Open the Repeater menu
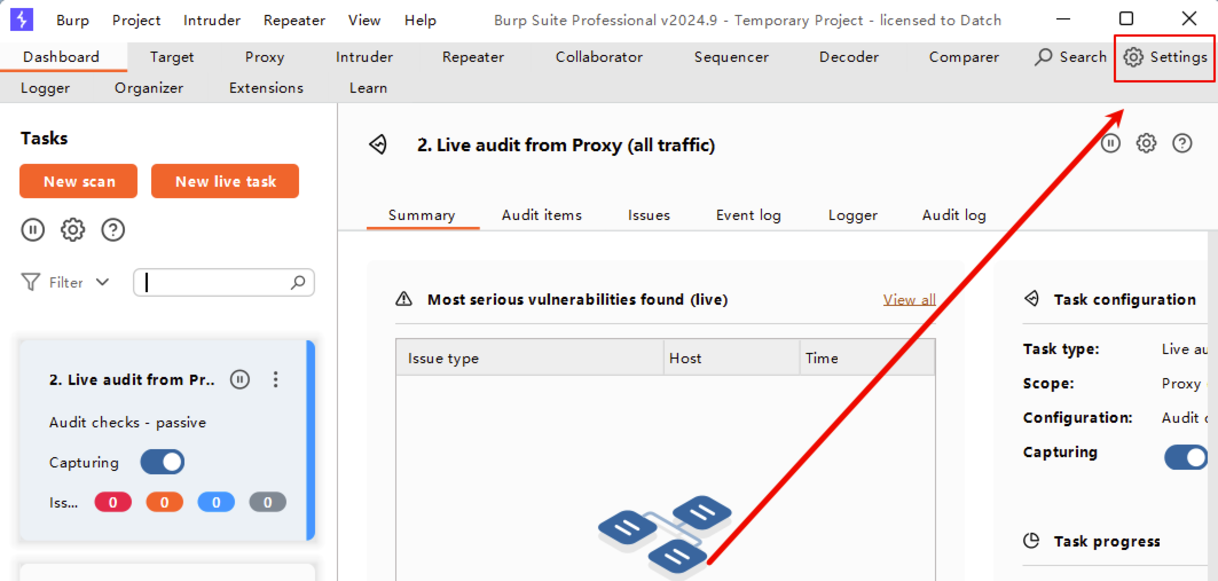This screenshot has height=581, width=1218. (294, 20)
